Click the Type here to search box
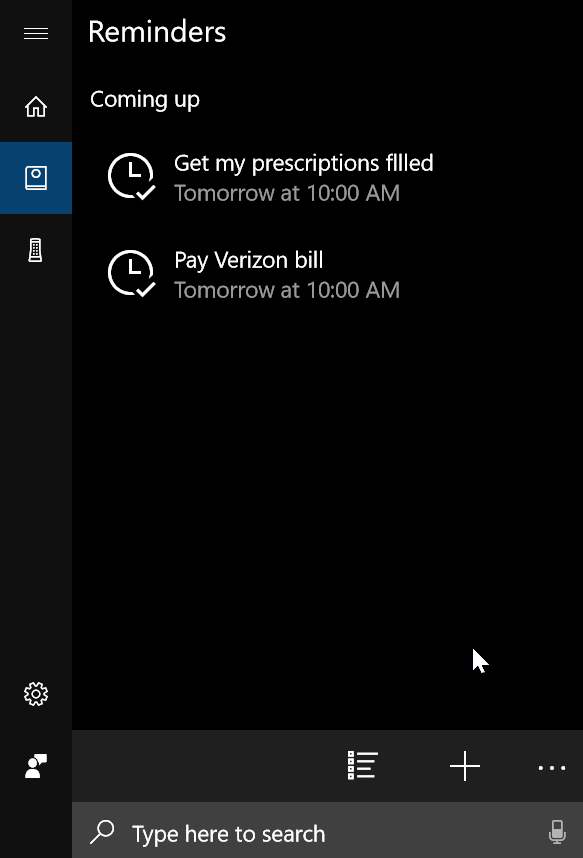 pos(327,833)
